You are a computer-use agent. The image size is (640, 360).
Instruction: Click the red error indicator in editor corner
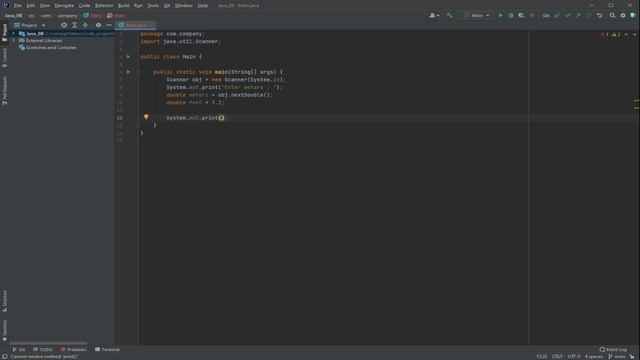pos(604,35)
